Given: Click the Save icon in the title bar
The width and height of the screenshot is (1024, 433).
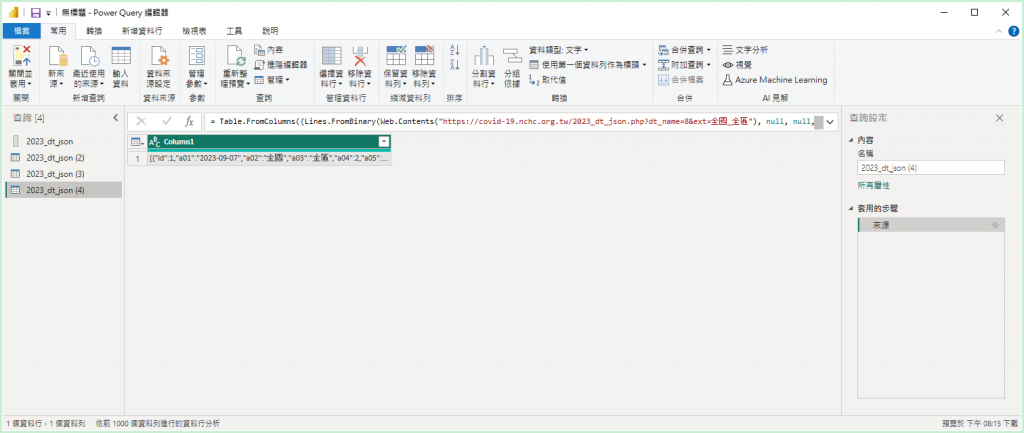Looking at the screenshot, I should tap(35, 12).
